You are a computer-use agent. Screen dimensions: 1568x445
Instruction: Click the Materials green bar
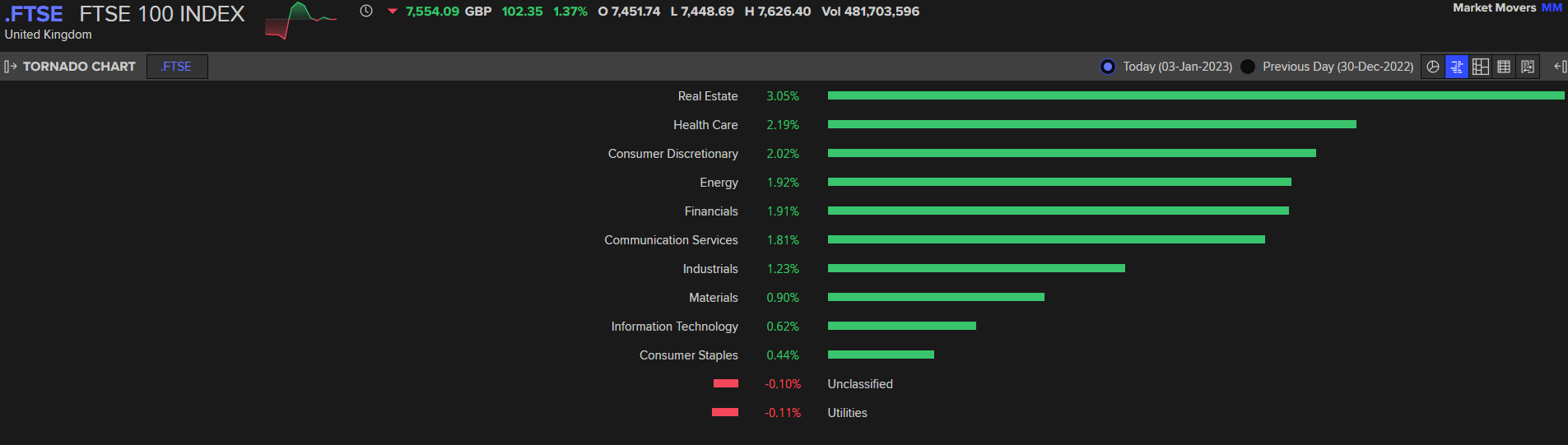(x=936, y=297)
